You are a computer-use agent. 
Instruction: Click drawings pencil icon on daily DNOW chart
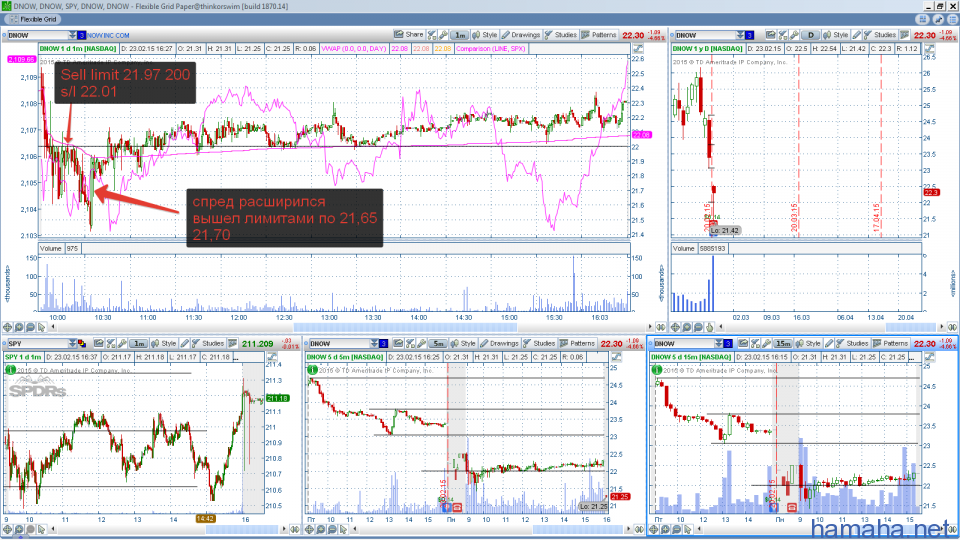tap(857, 35)
